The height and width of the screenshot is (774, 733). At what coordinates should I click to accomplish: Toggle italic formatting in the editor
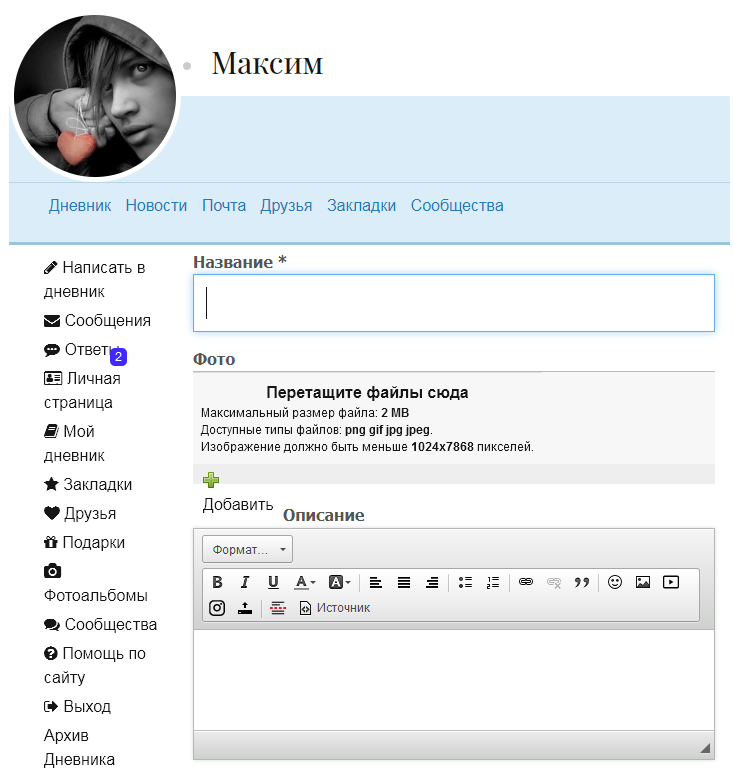point(245,582)
